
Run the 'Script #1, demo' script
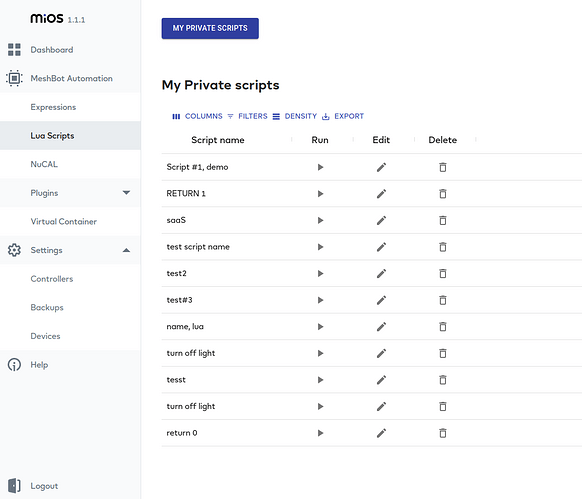point(320,167)
